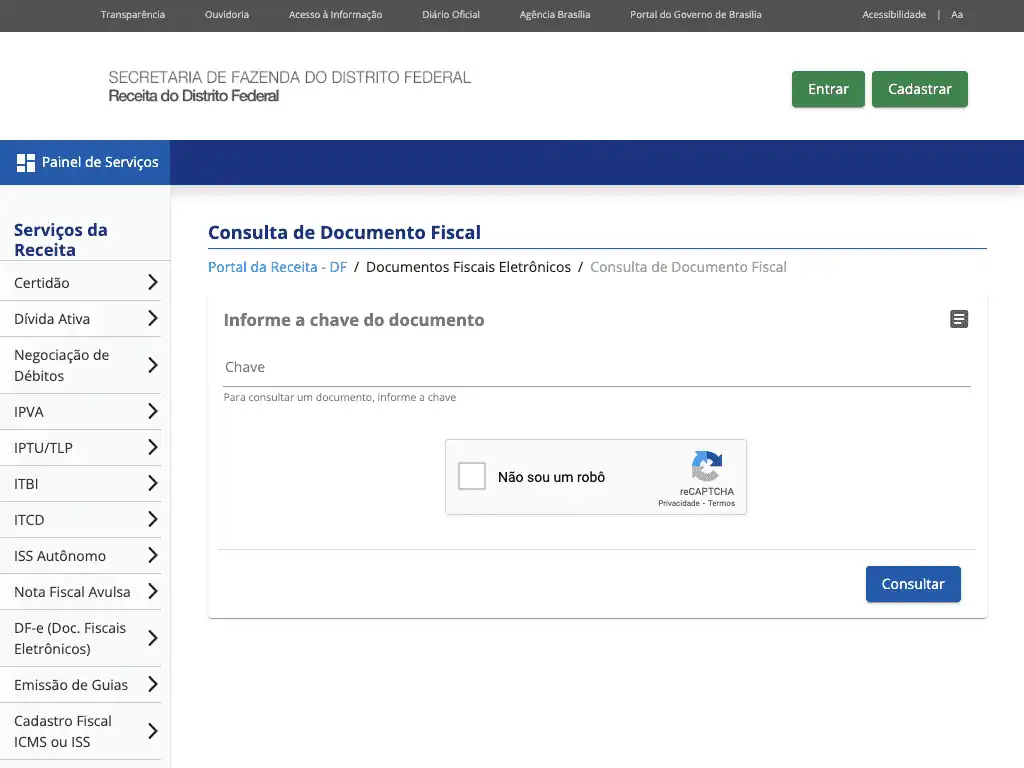Click the Aa font size icon
Image resolution: width=1024 pixels, height=768 pixels.
tap(957, 15)
